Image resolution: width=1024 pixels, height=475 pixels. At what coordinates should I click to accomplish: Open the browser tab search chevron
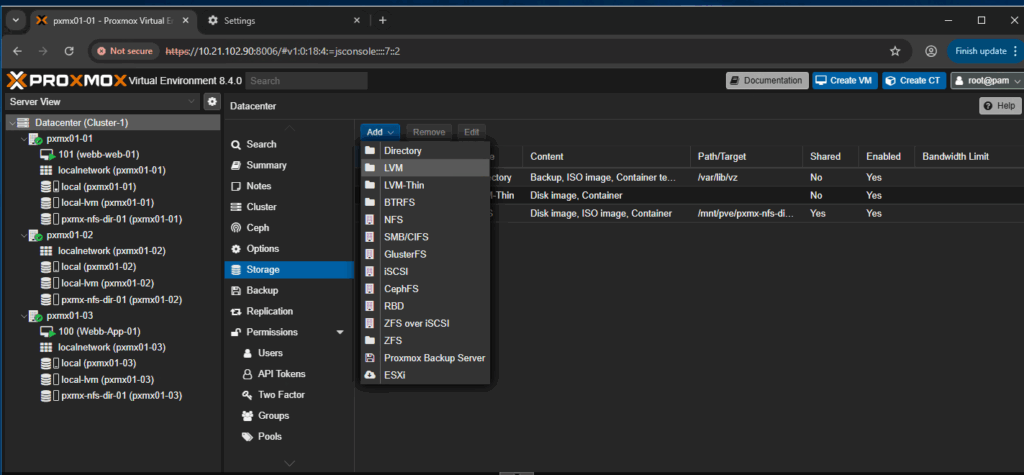pos(15,20)
